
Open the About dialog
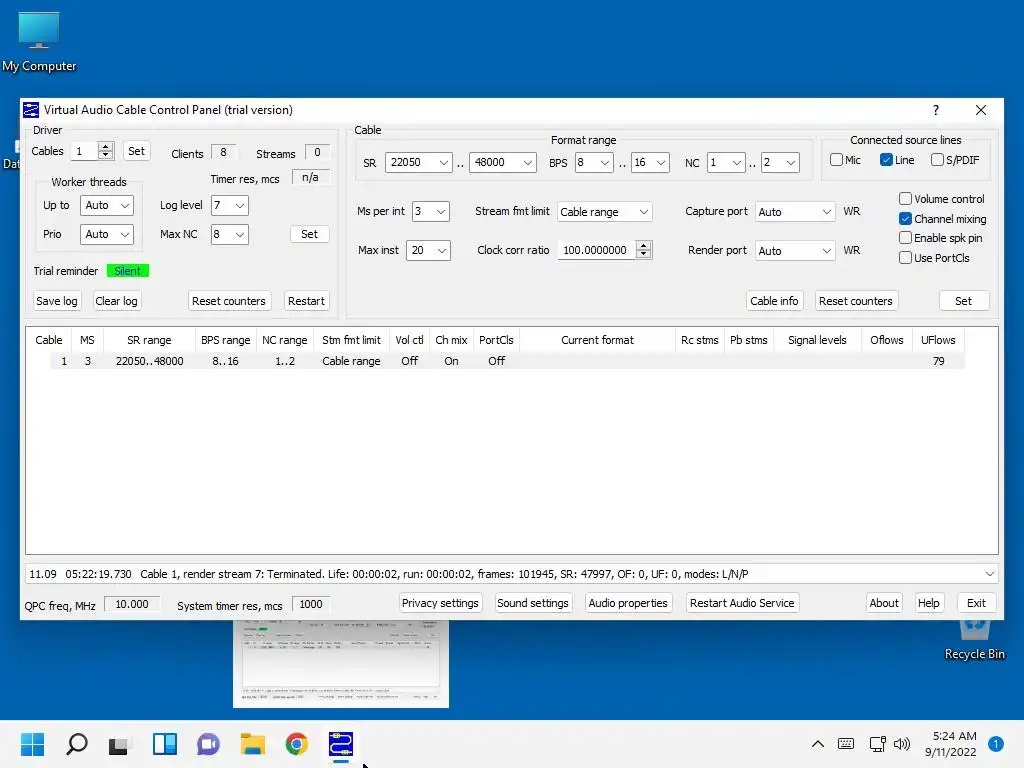(x=884, y=603)
